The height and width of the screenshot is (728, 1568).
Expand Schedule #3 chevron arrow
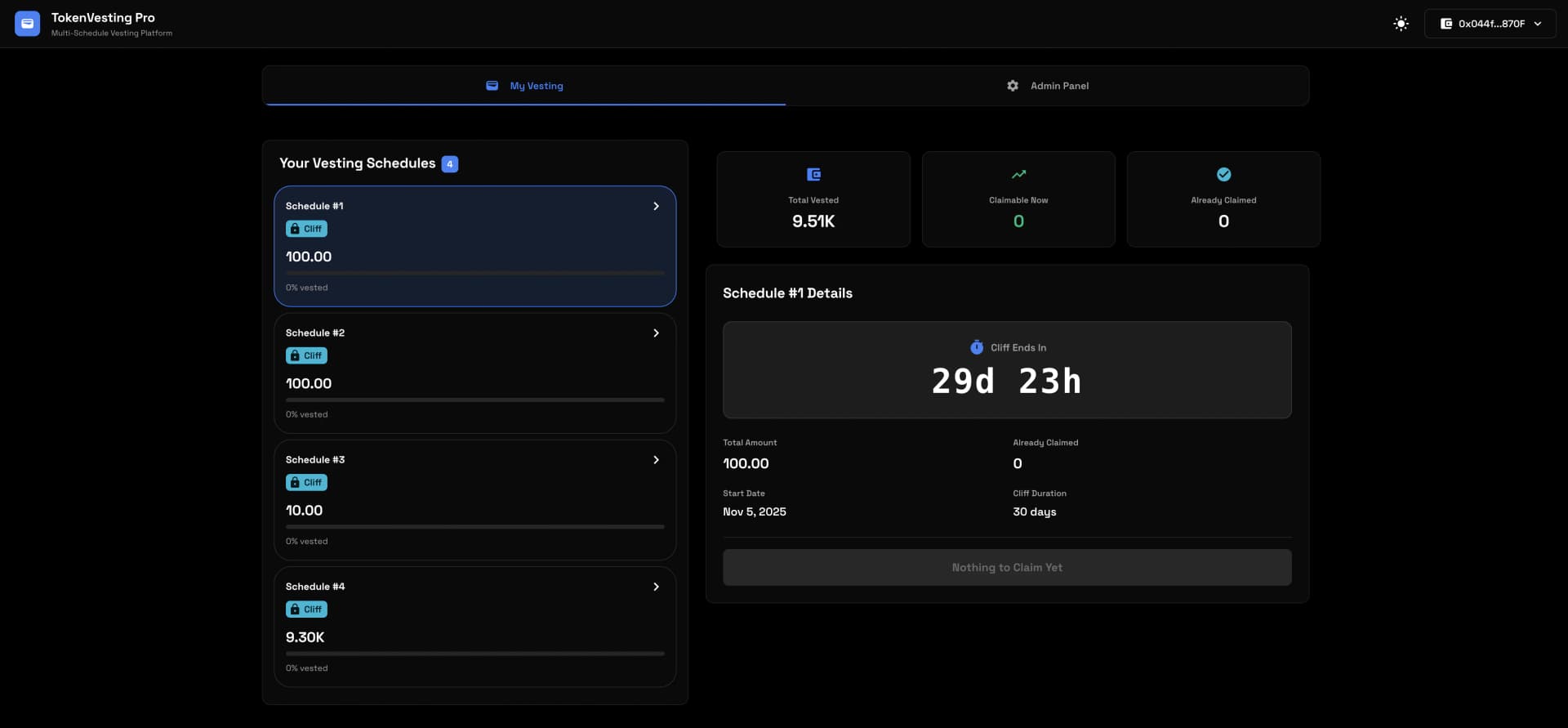pyautogui.click(x=656, y=460)
